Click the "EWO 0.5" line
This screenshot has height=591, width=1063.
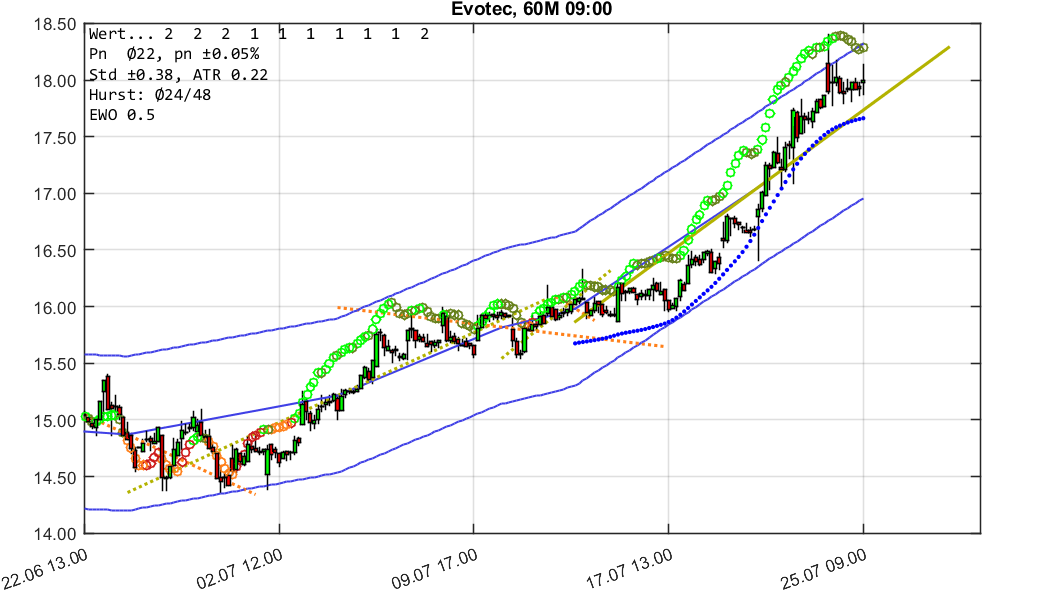pos(122,115)
